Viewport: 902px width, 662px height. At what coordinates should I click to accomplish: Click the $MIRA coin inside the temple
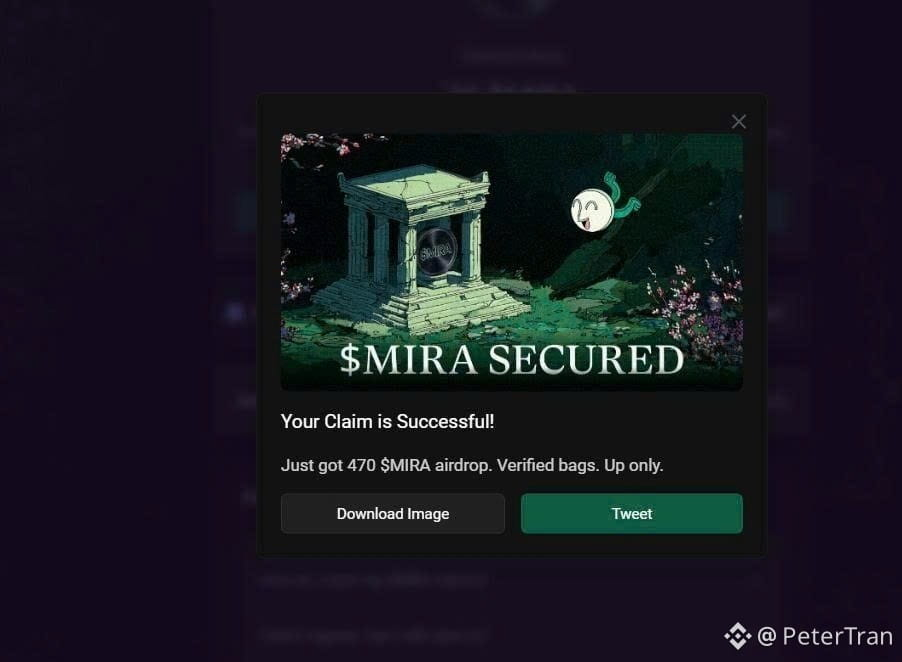coord(435,251)
